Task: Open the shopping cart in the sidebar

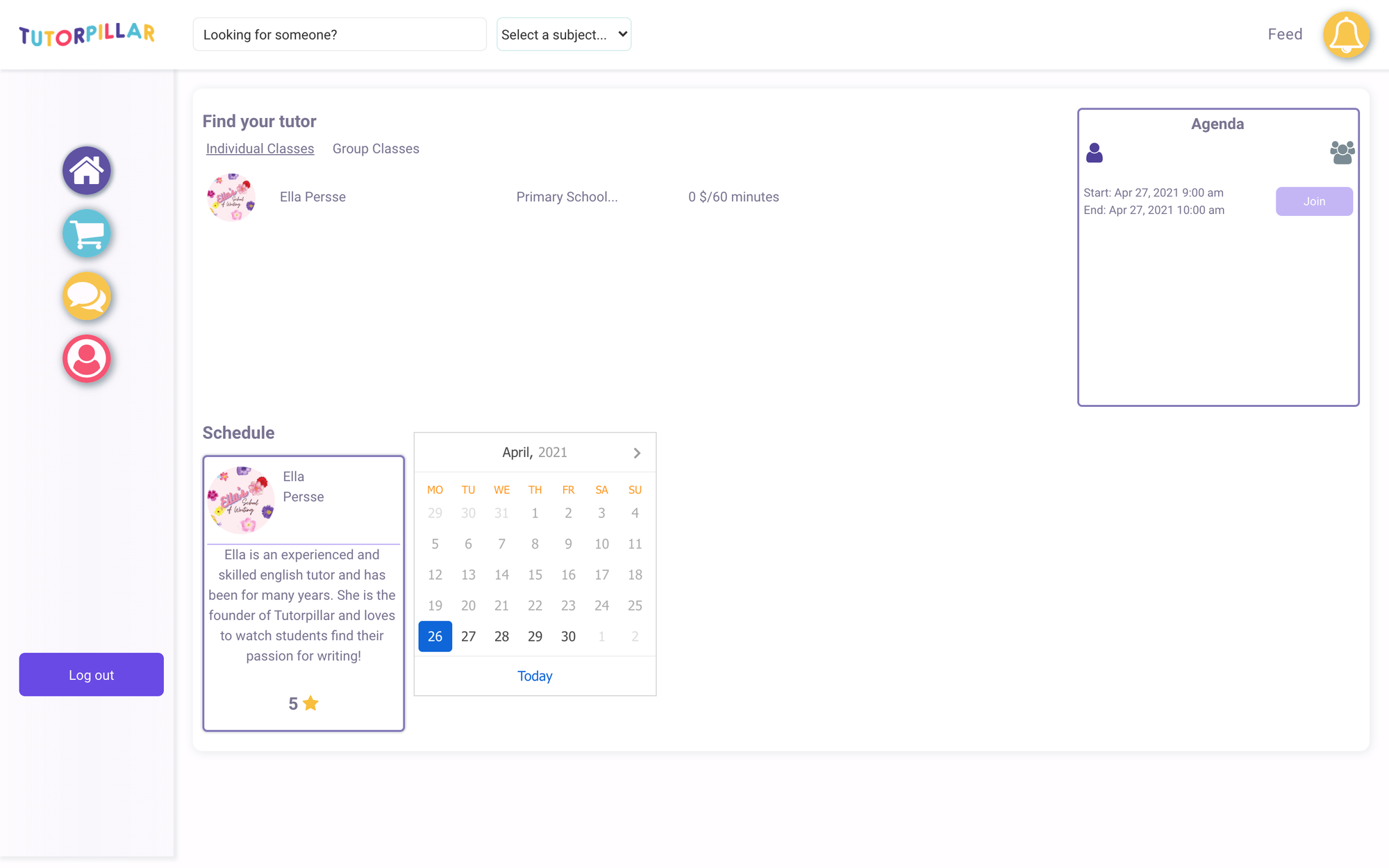Action: coord(87,233)
